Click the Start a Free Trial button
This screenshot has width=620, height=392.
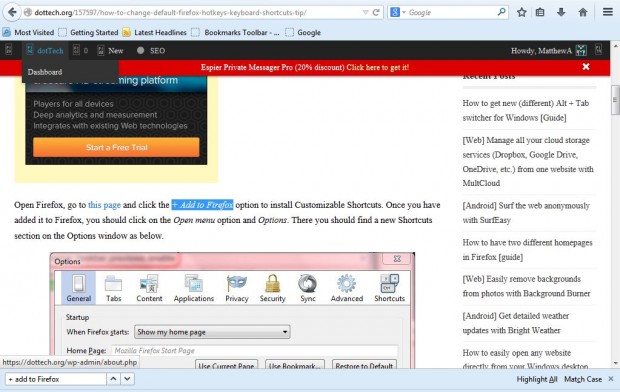(116, 147)
